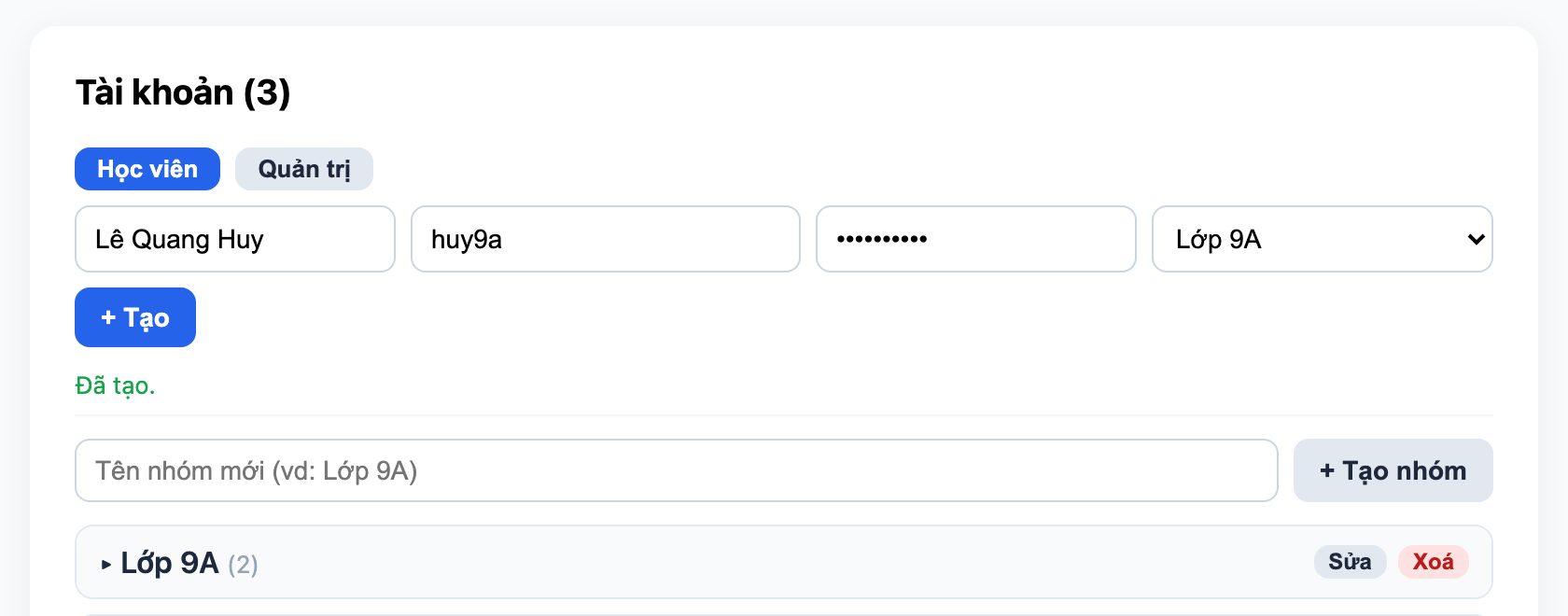Click the plus sign in the blue Tạo button
The image size is (1568, 616).
[x=108, y=318]
